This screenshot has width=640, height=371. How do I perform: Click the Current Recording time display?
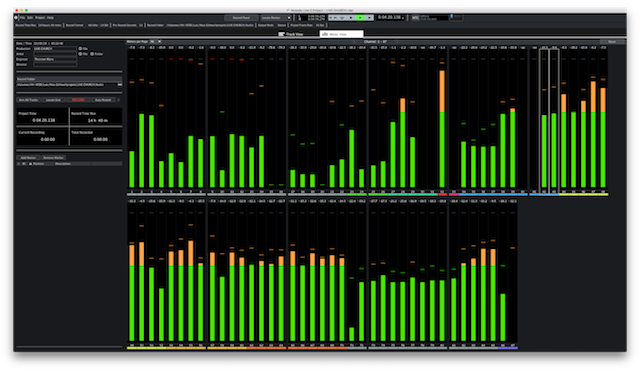click(x=42, y=136)
